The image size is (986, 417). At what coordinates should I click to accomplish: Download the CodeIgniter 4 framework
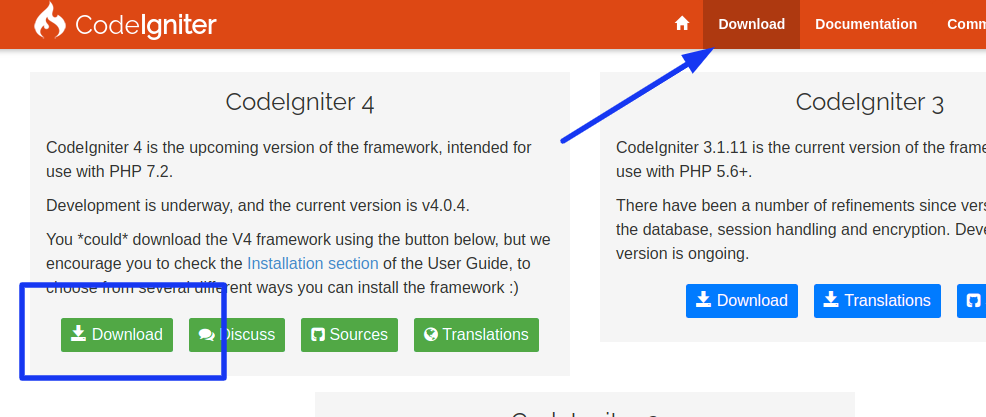(x=117, y=335)
